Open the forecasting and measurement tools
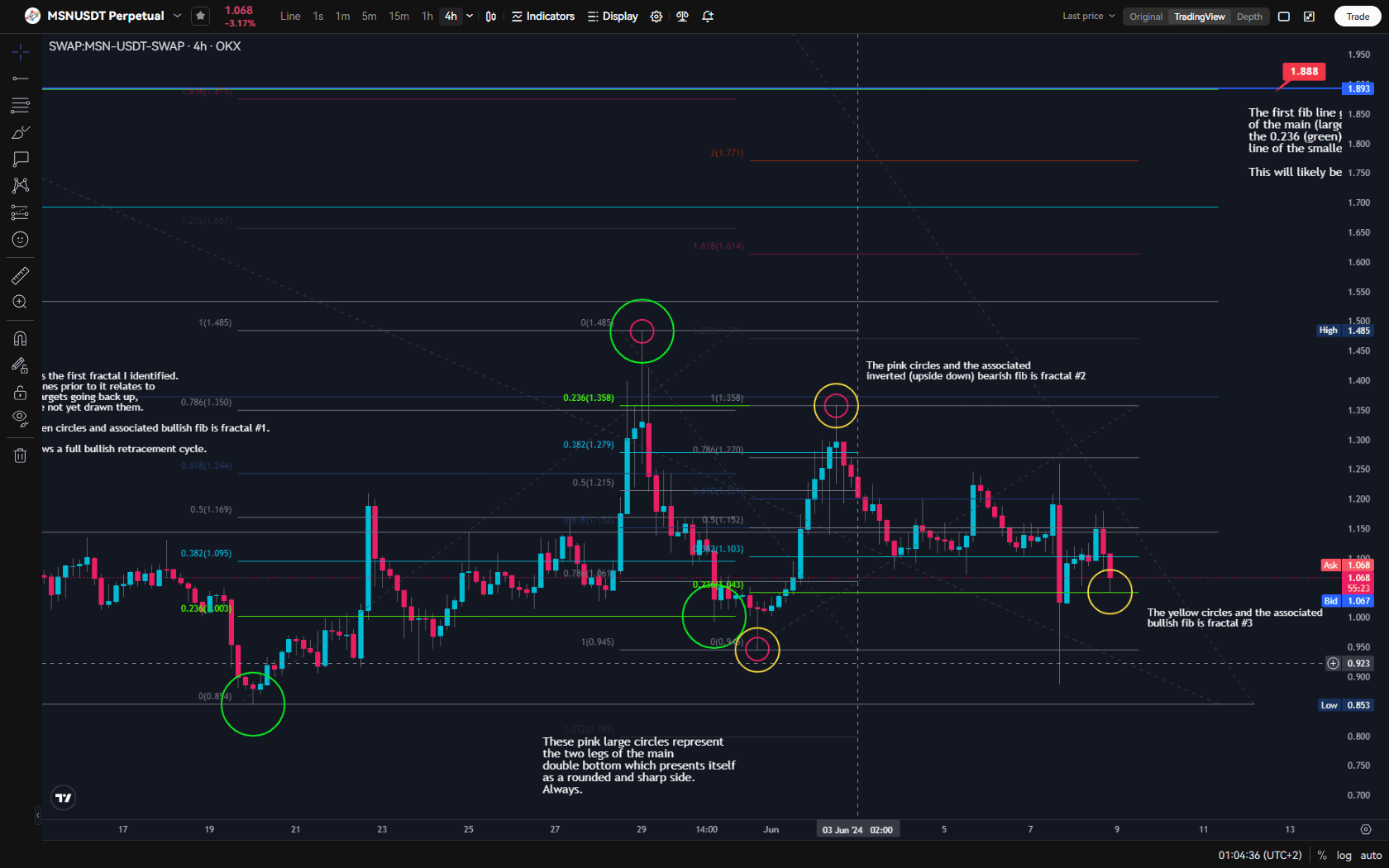The width and height of the screenshot is (1389, 868). (21, 212)
